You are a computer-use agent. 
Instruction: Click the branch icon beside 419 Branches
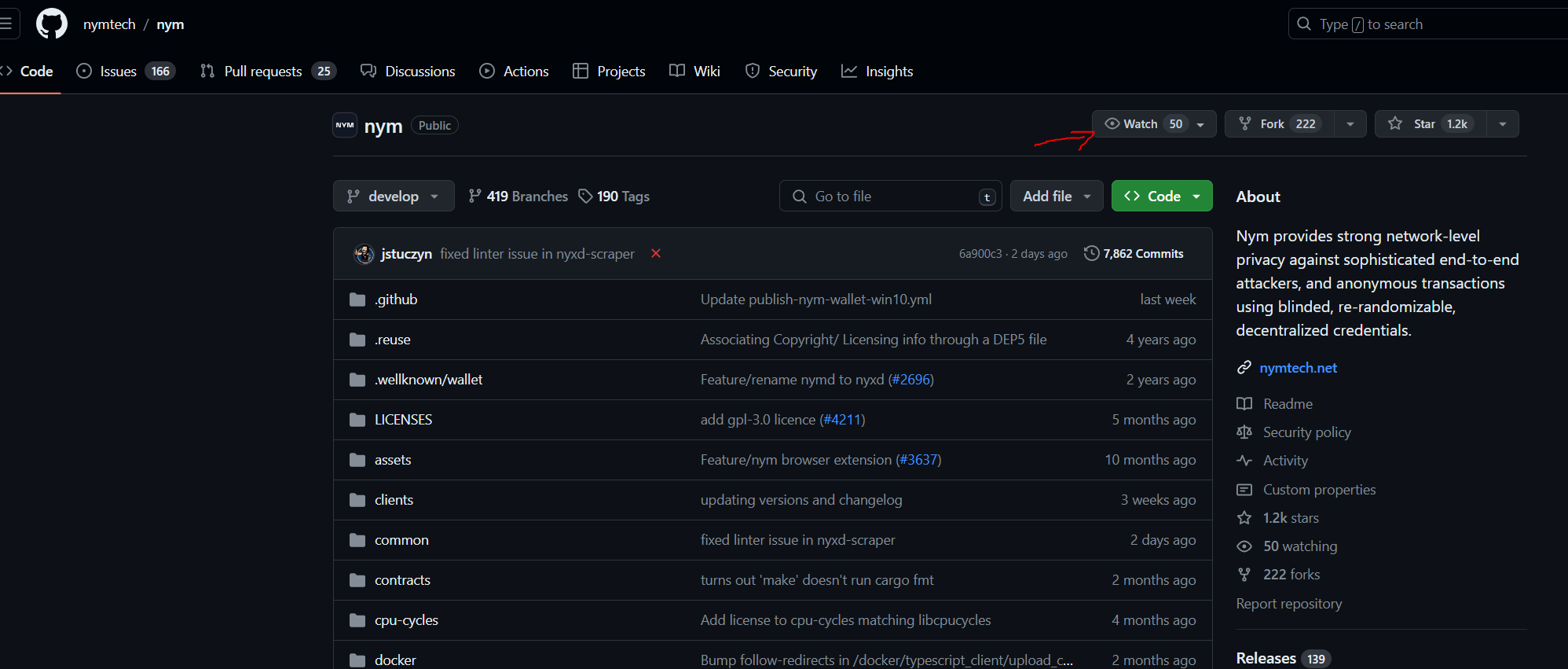click(x=474, y=196)
